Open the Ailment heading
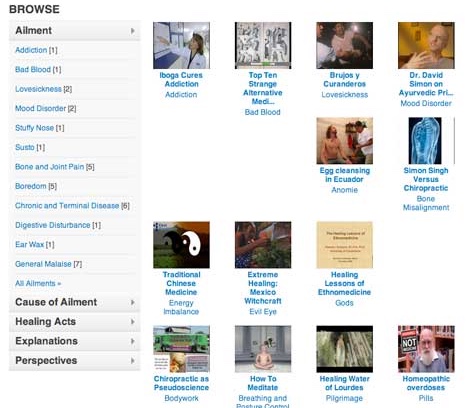 pos(33,31)
